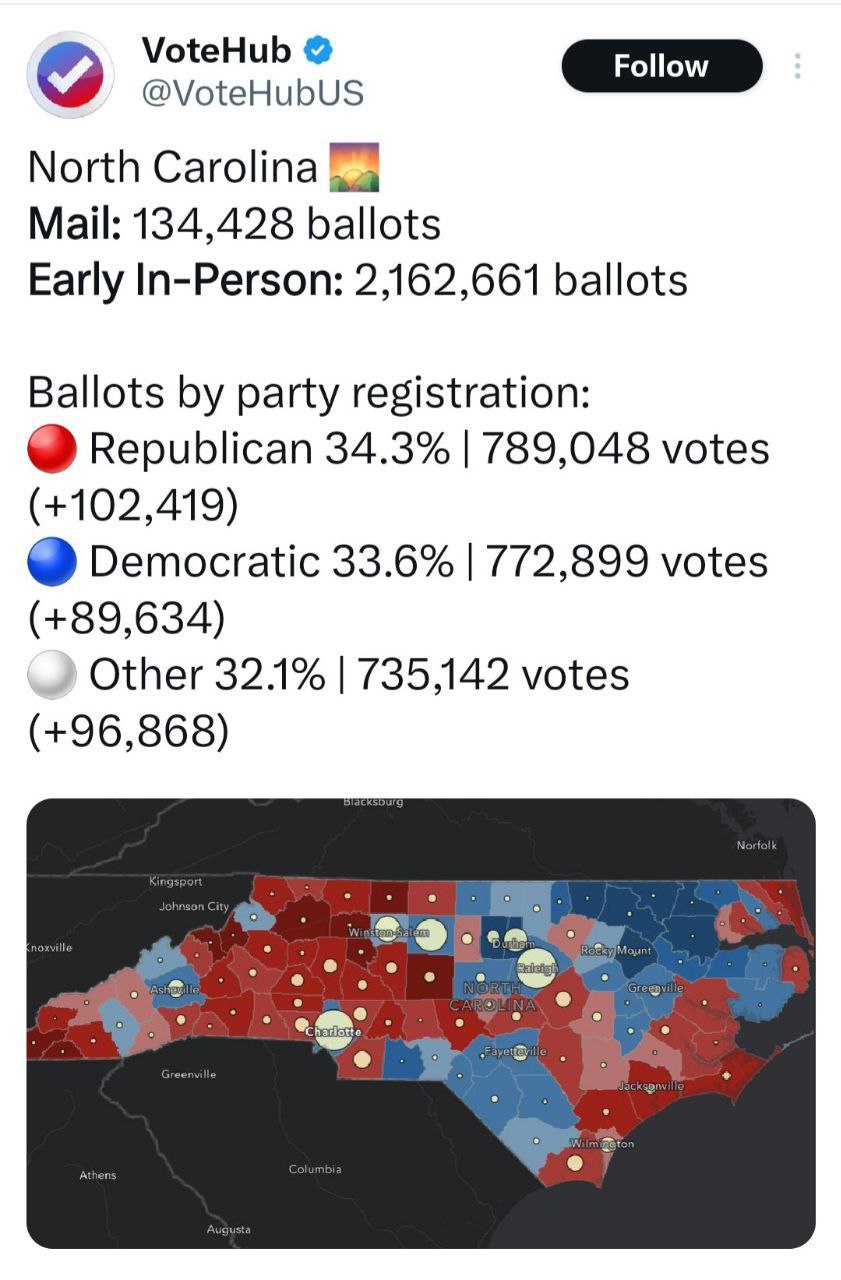Follow the VoteHub account

point(661,66)
